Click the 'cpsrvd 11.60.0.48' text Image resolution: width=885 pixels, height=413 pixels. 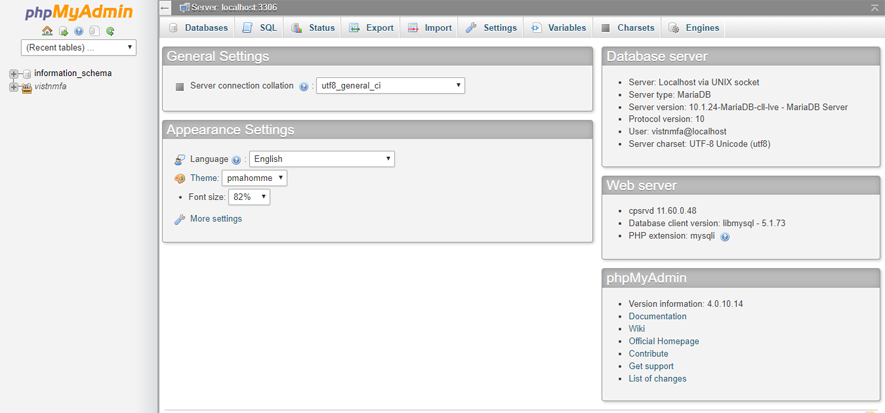tap(663, 211)
